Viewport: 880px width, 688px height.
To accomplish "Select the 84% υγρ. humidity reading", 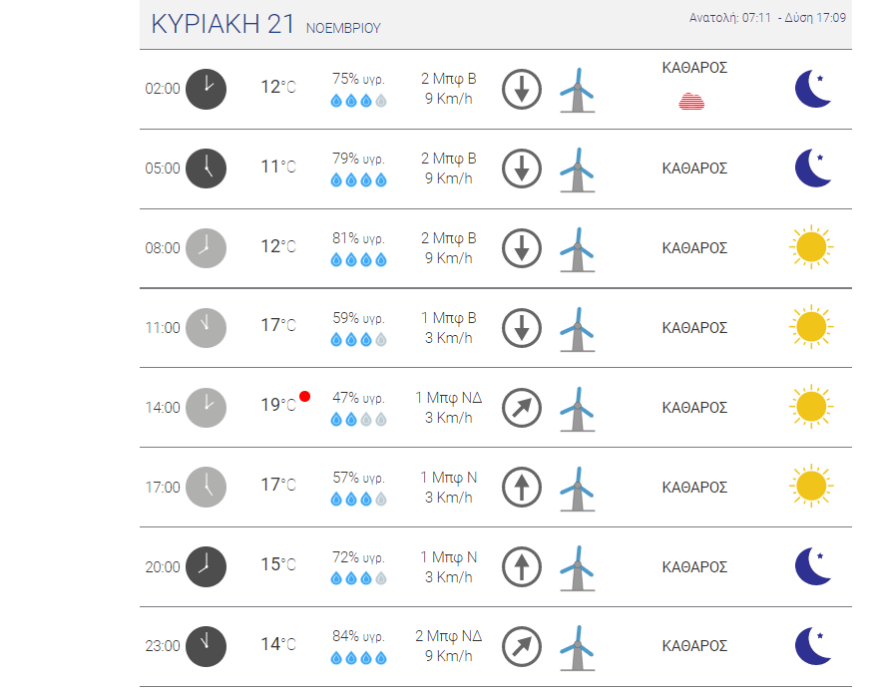I will click(358, 636).
